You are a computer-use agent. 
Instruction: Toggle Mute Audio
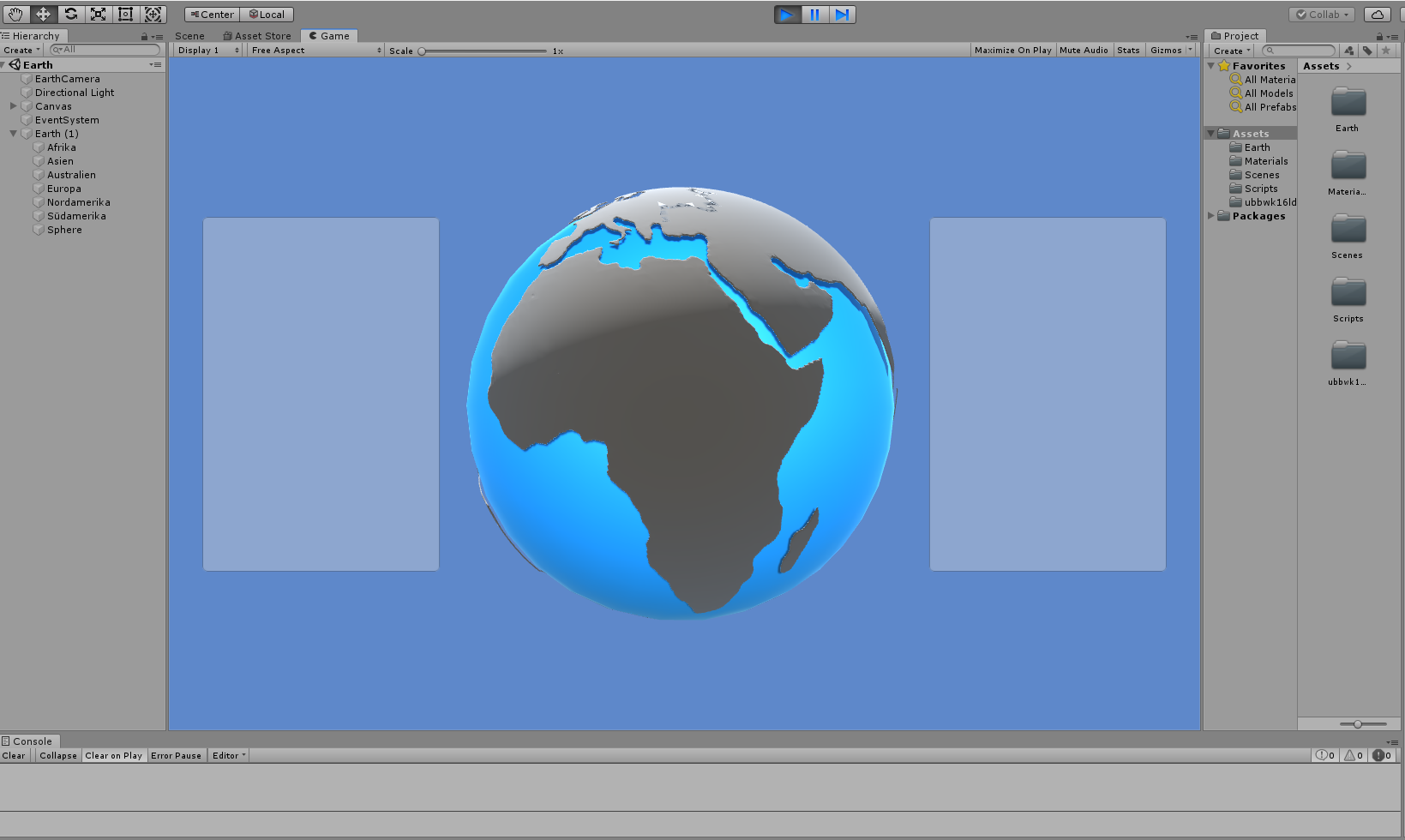coord(1084,51)
